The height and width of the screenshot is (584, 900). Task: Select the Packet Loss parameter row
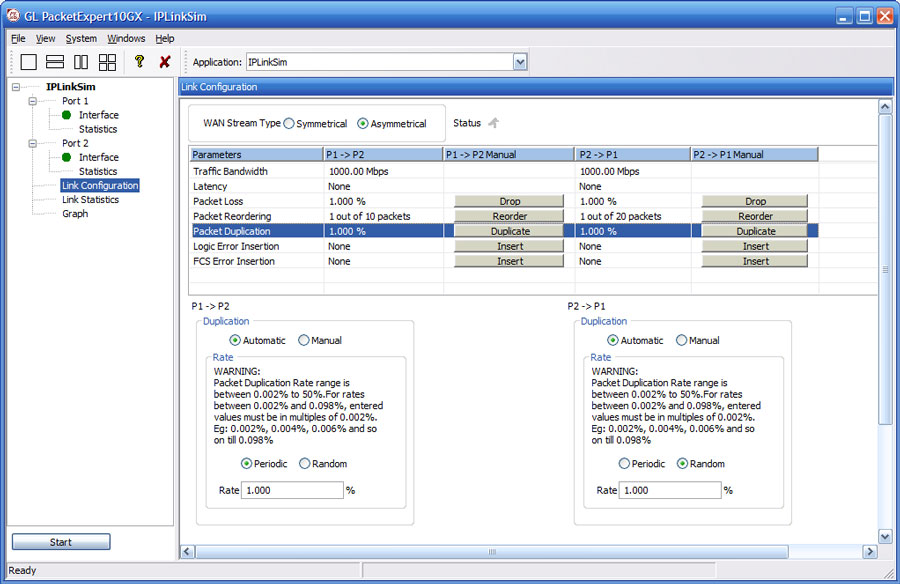(x=504, y=201)
